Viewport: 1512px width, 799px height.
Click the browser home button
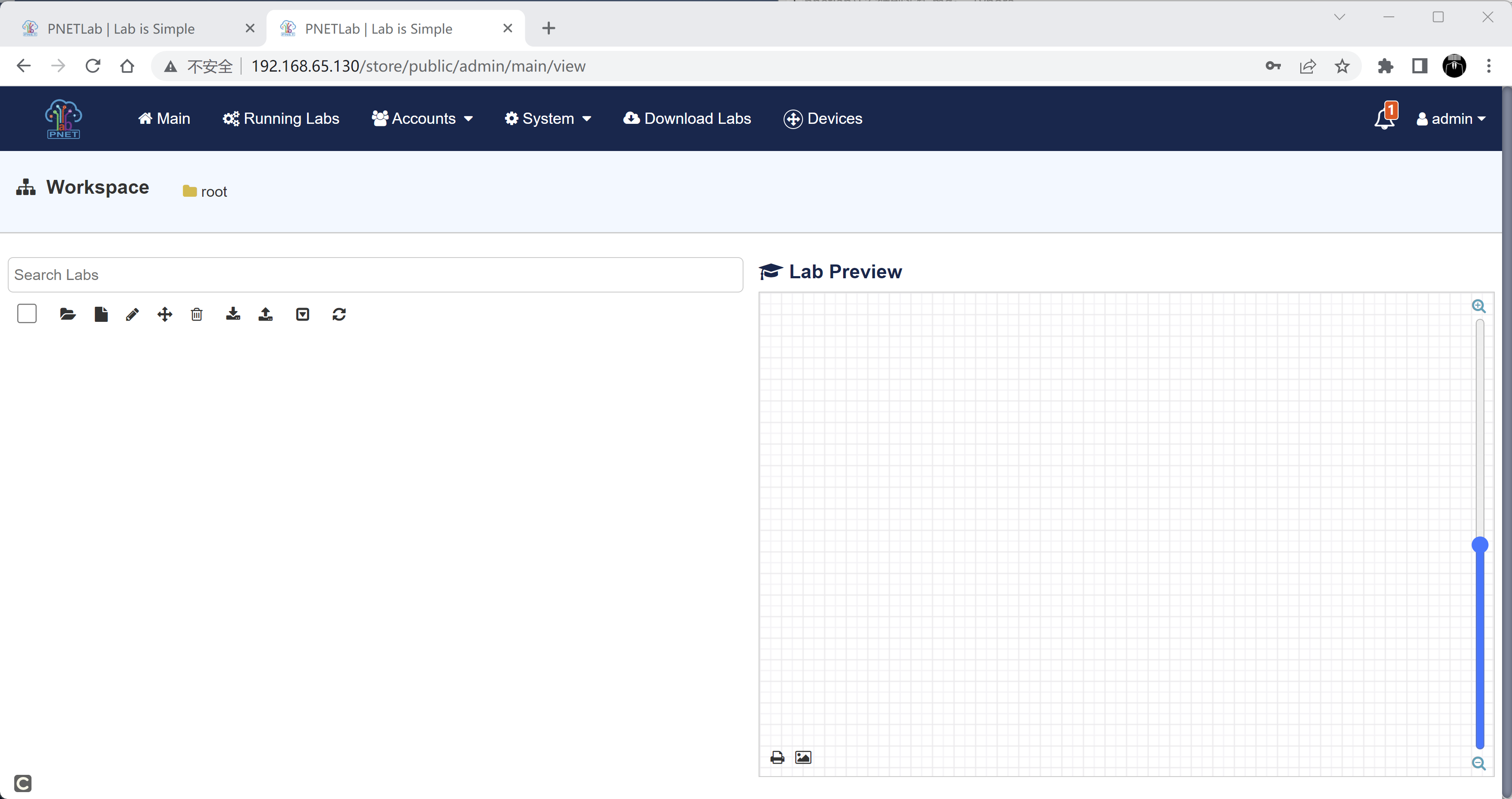coord(127,66)
